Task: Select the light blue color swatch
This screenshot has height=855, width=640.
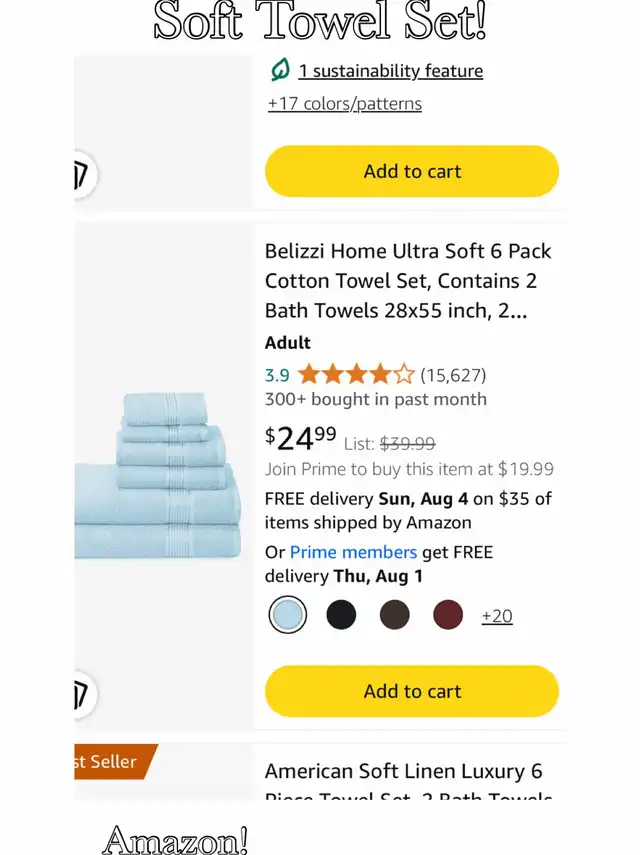Action: point(287,615)
